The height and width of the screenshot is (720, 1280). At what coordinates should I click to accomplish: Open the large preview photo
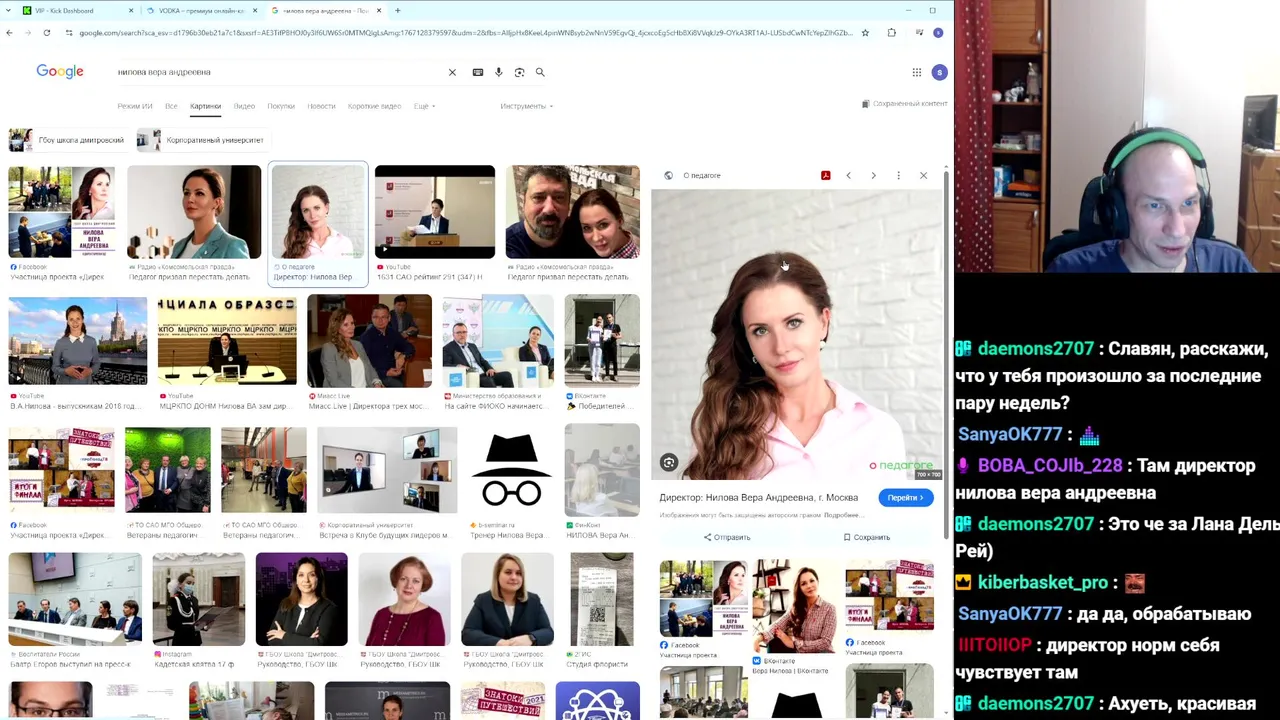796,336
